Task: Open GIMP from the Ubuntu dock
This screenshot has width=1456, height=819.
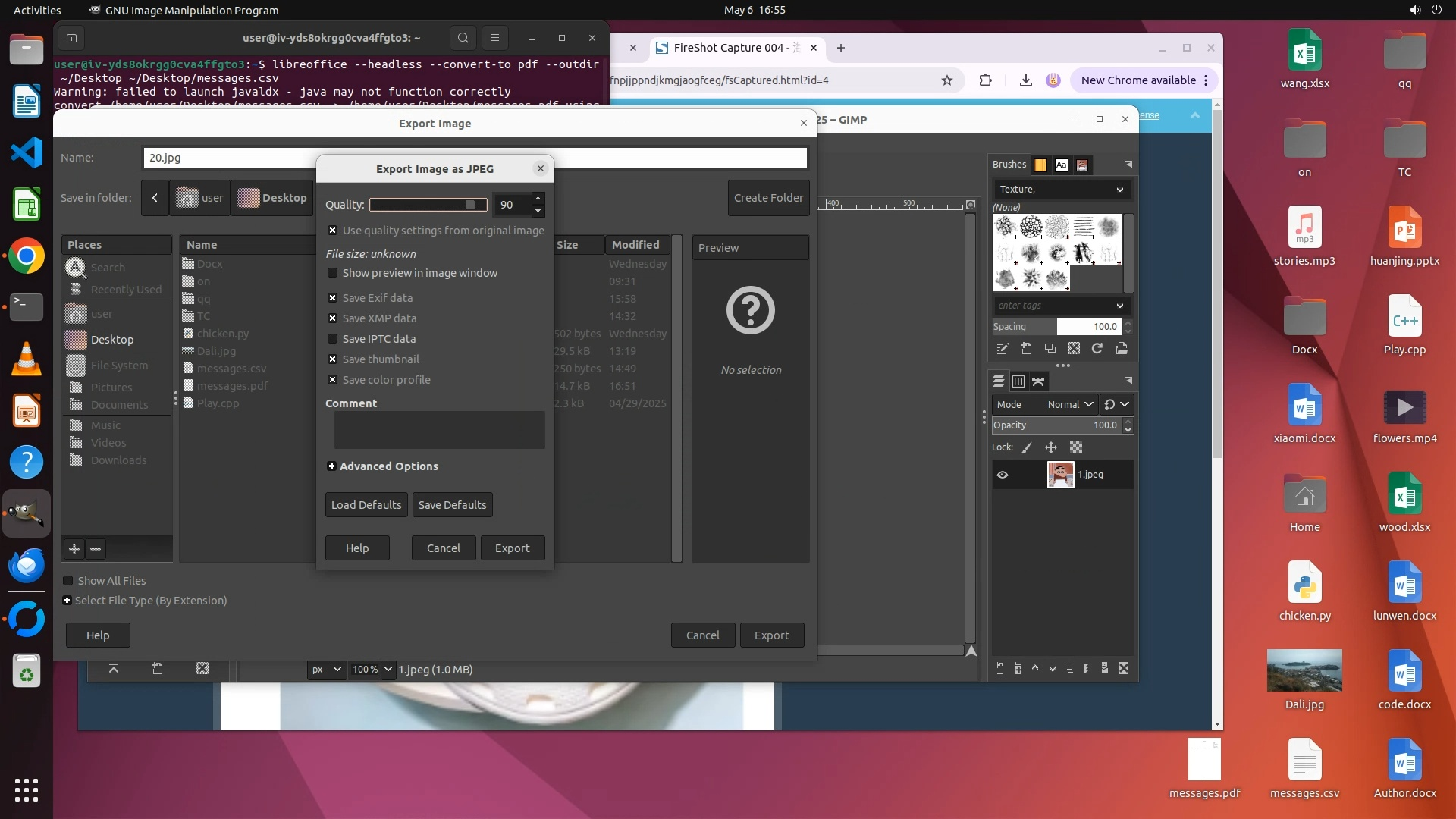Action: pyautogui.click(x=27, y=513)
